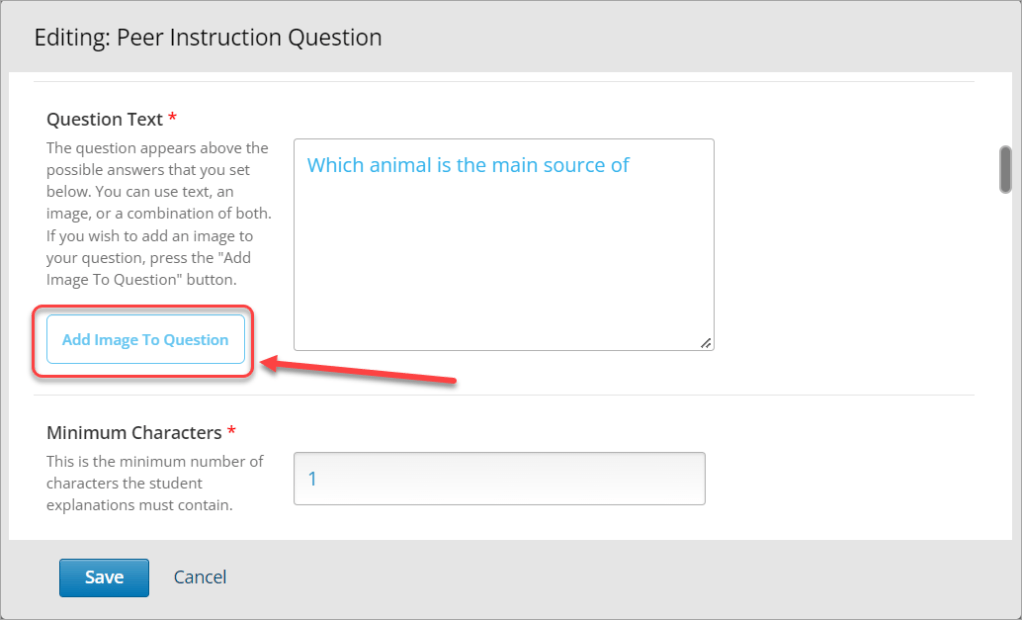This screenshot has height=620, width=1022.
Task: Click help paragraph under Question Text label
Action: click(x=158, y=214)
